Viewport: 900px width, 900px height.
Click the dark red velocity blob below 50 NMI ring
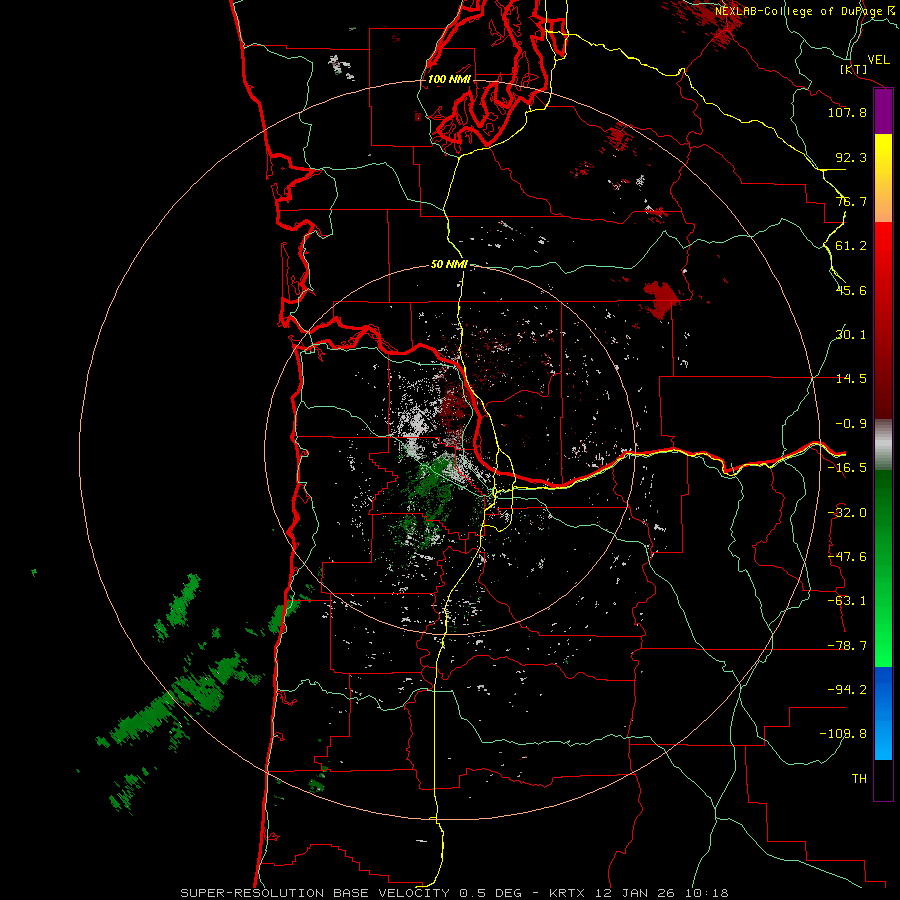coord(662,299)
